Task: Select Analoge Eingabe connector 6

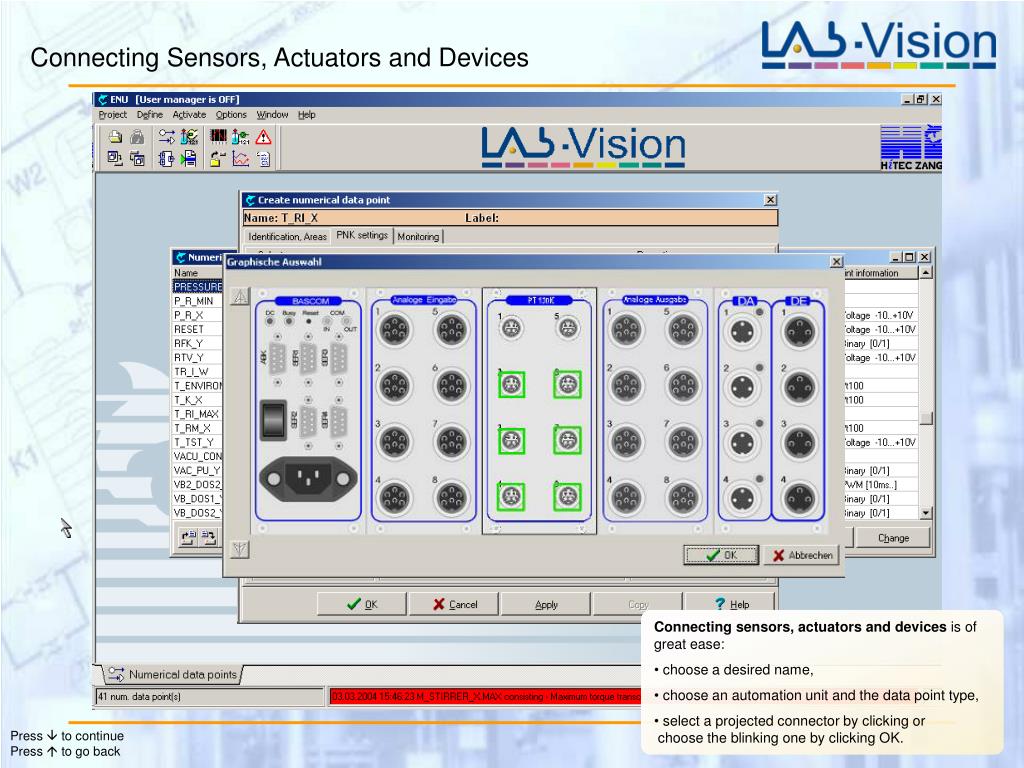Action: click(451, 385)
